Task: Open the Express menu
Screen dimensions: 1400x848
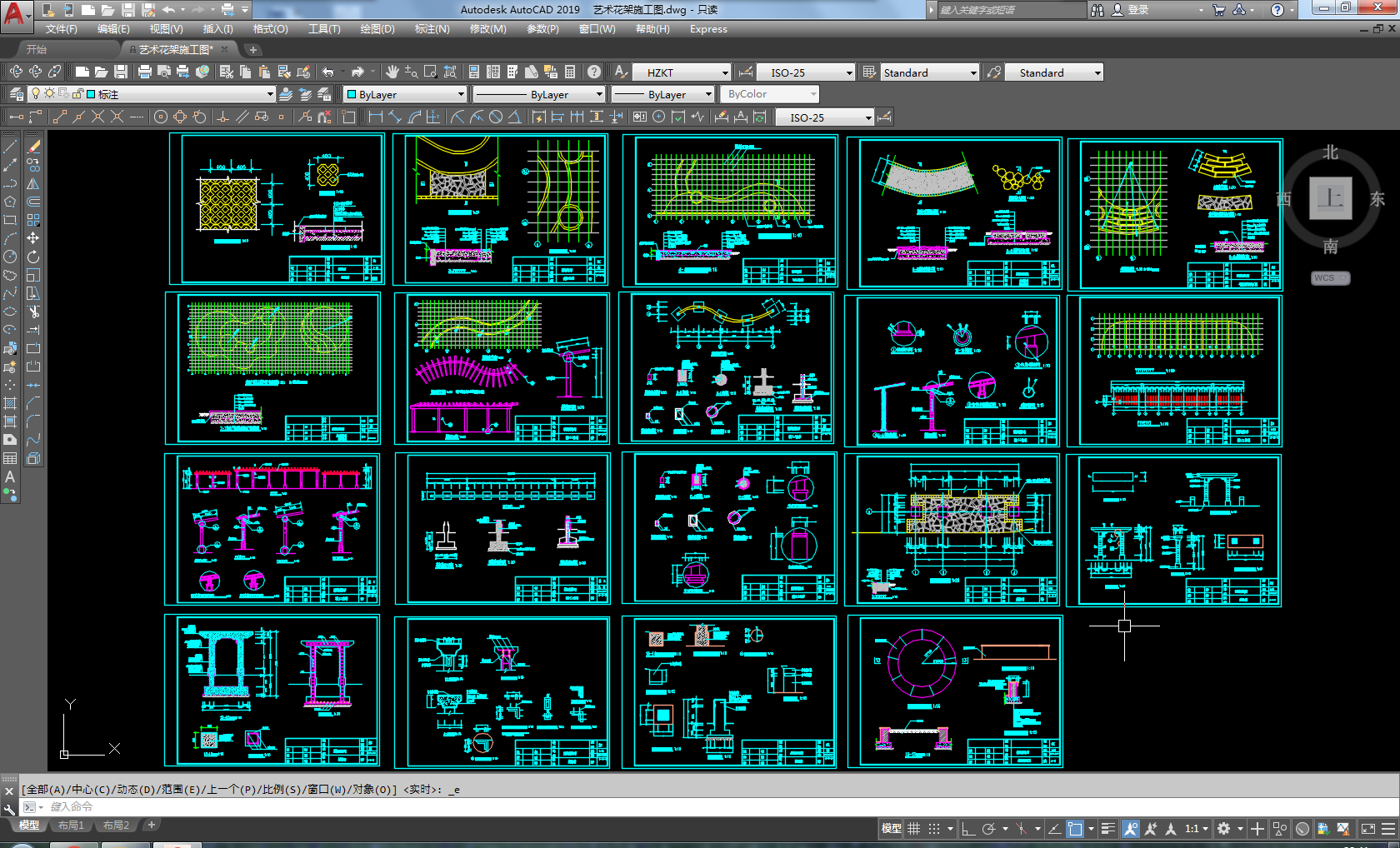Action: [x=708, y=29]
